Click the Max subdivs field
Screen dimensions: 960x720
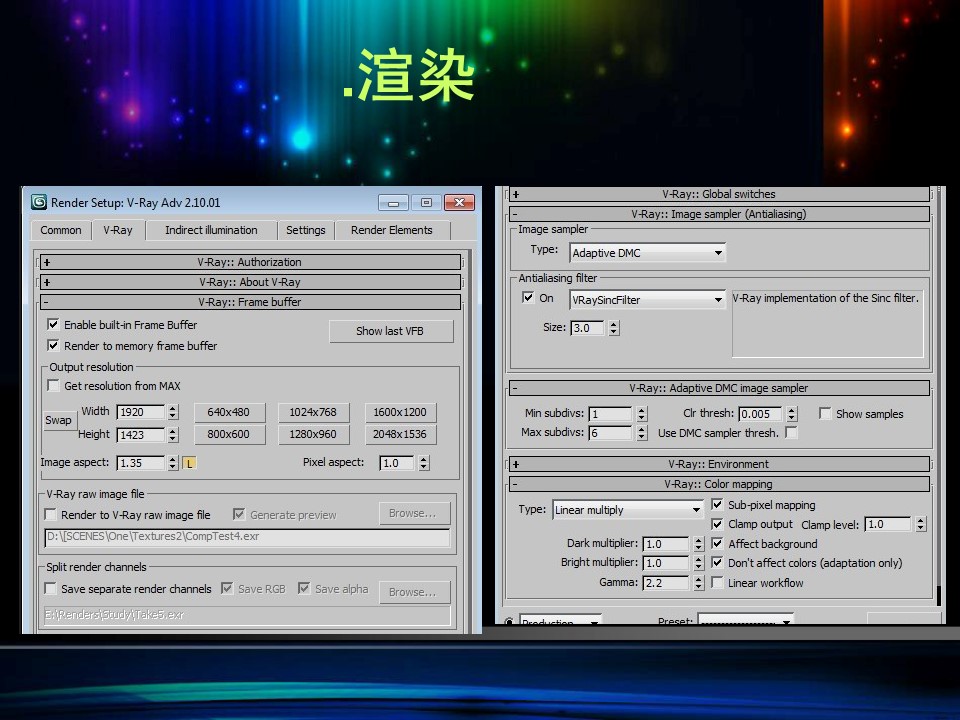pyautogui.click(x=610, y=433)
